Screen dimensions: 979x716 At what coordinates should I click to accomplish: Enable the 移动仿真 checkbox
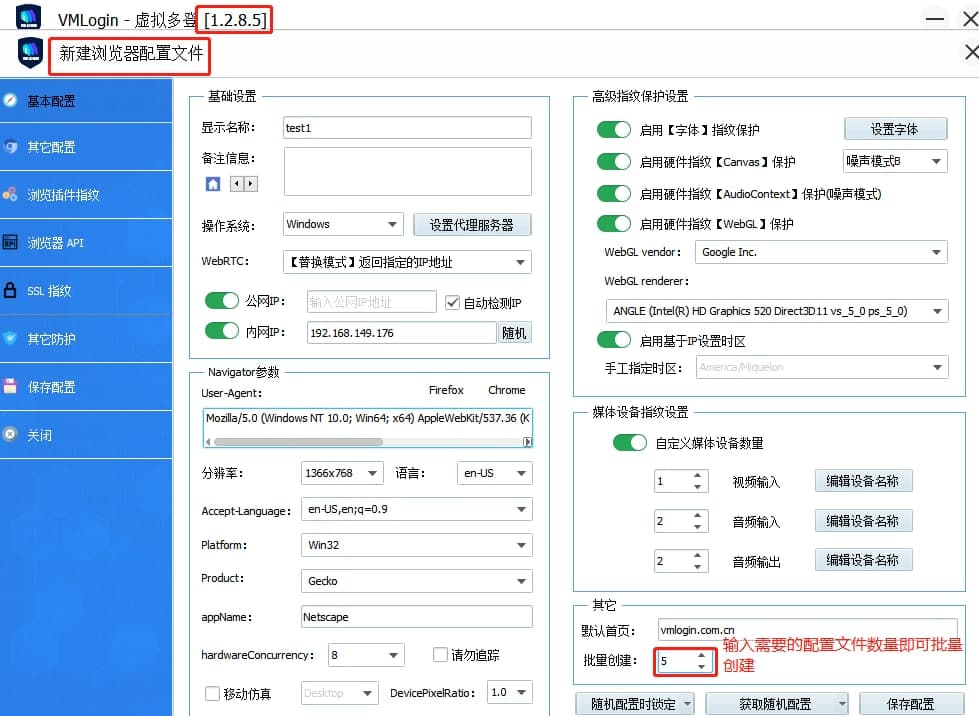coord(211,693)
